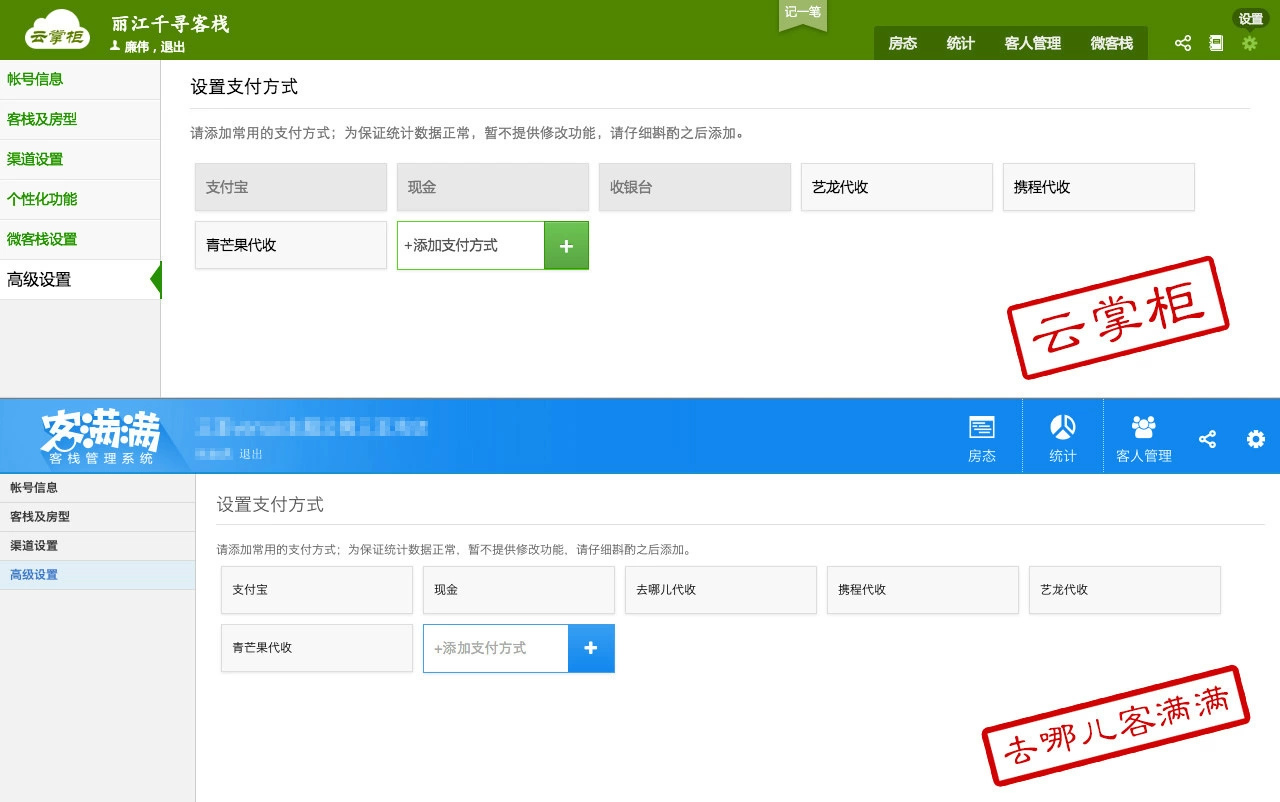Click the green plus add button
Viewport: 1280px width, 802px height.
(566, 245)
